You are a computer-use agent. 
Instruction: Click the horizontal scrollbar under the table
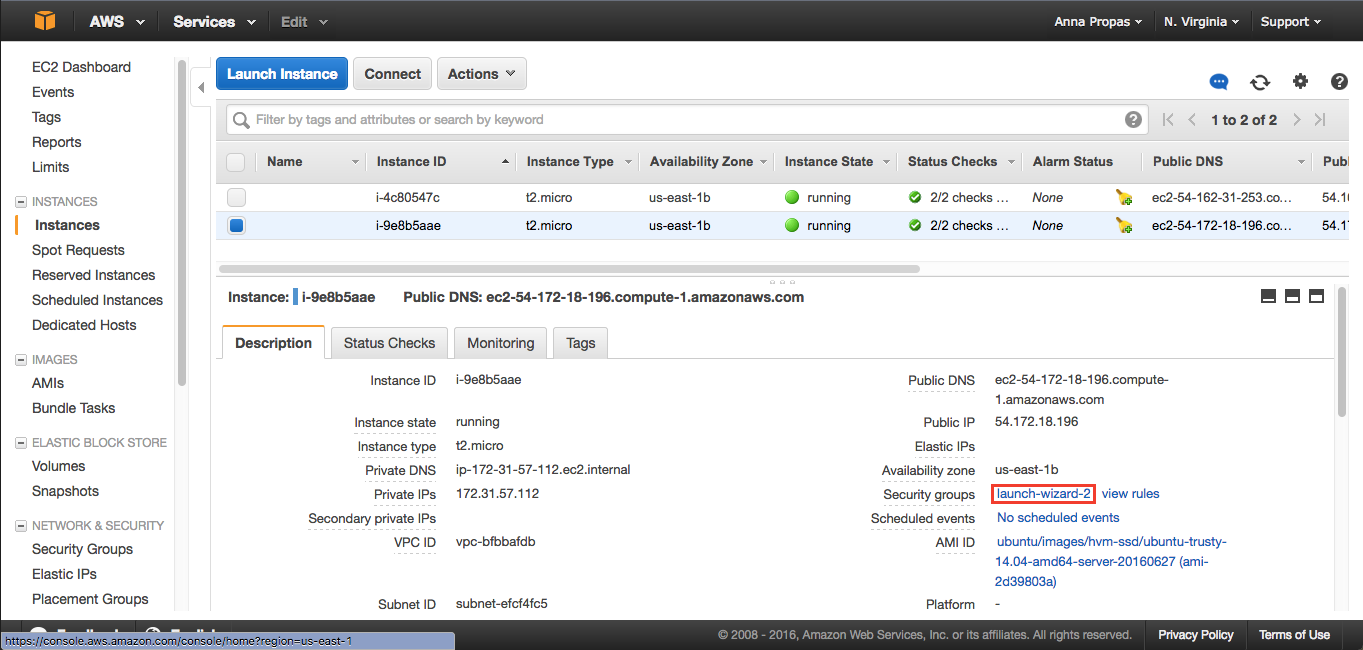pyautogui.click(x=569, y=269)
